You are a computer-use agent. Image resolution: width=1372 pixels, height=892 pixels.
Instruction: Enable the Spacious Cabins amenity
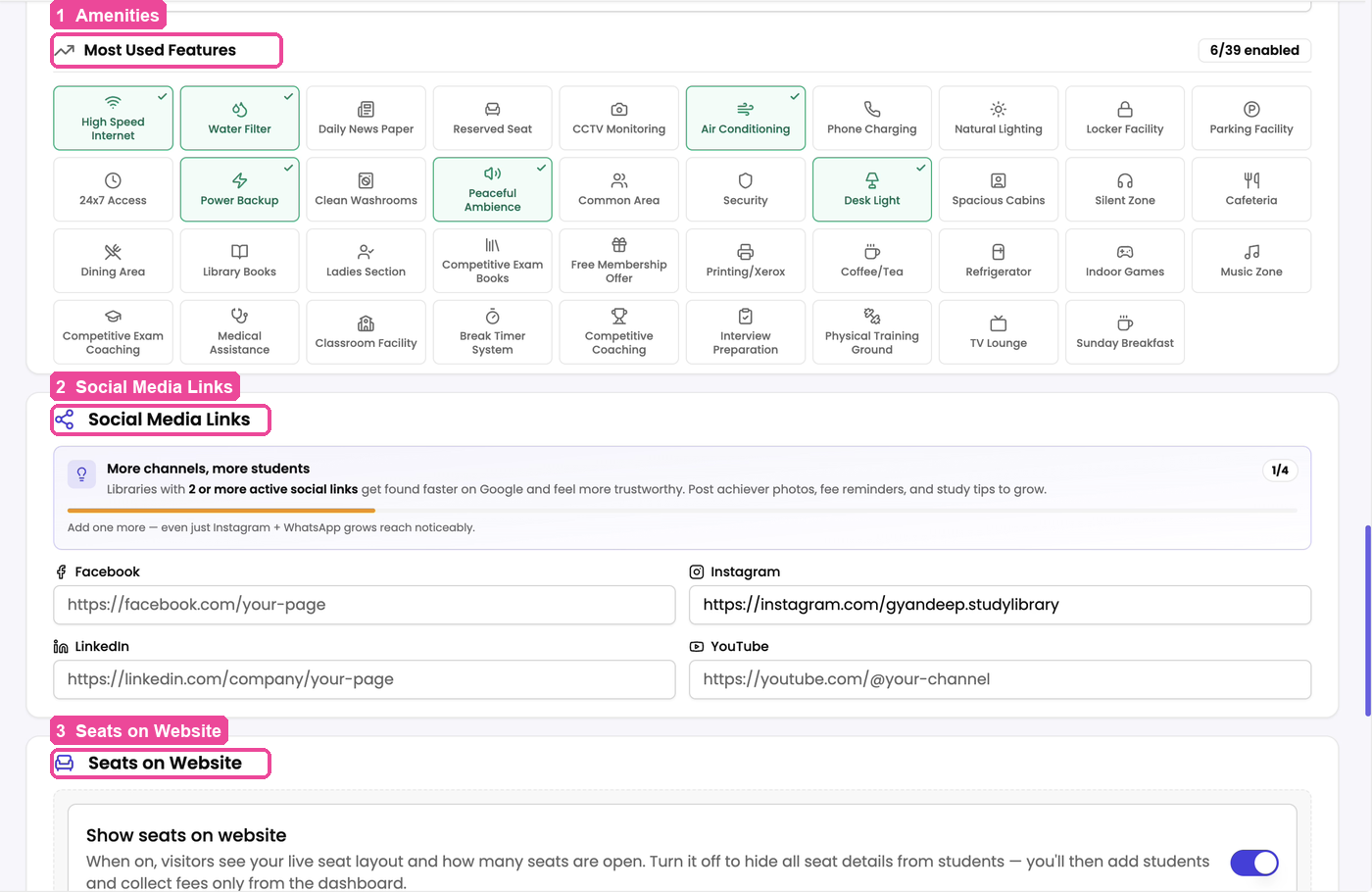pos(999,190)
